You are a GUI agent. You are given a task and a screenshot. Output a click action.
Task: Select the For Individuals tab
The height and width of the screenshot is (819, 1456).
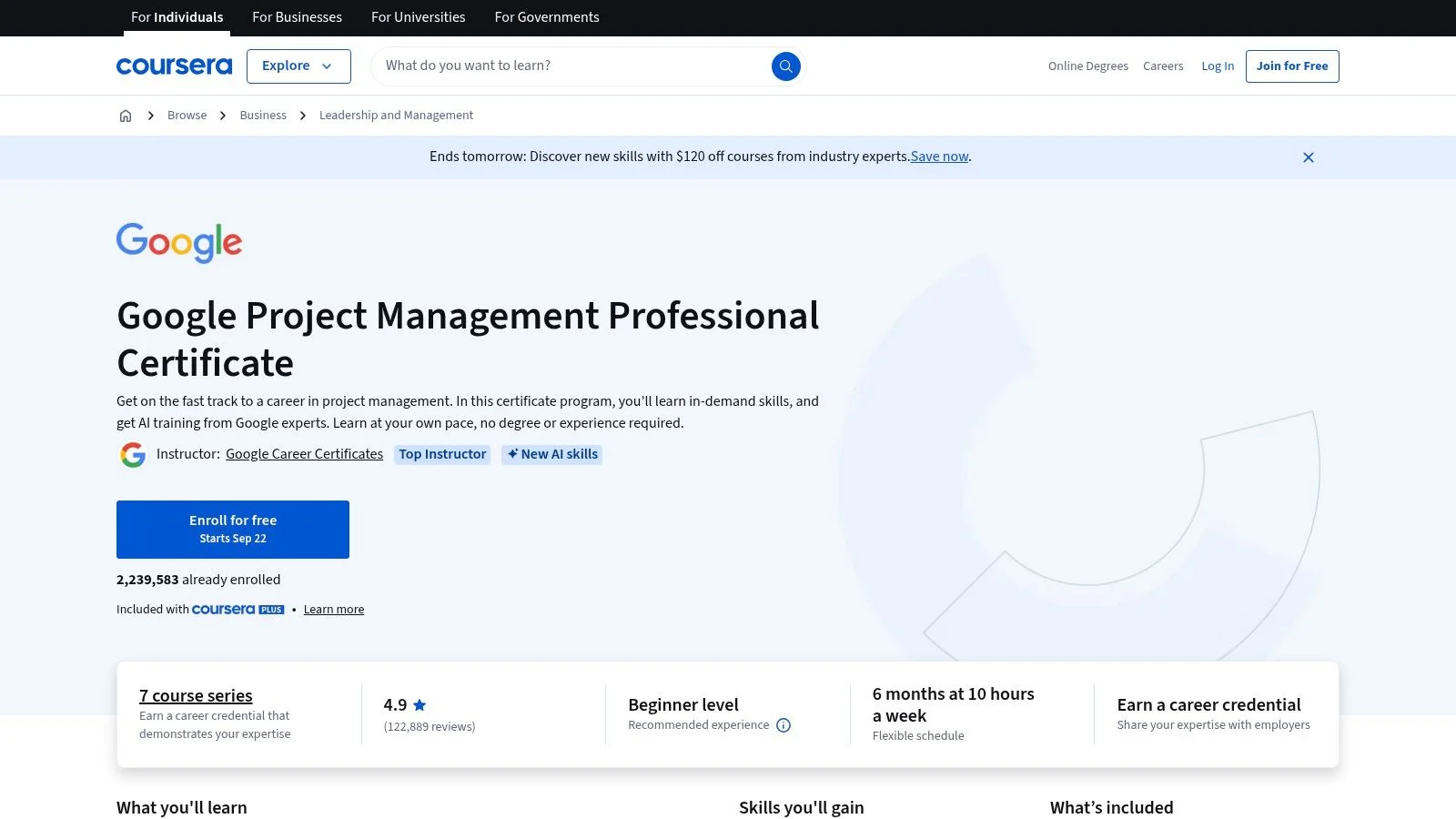click(177, 17)
